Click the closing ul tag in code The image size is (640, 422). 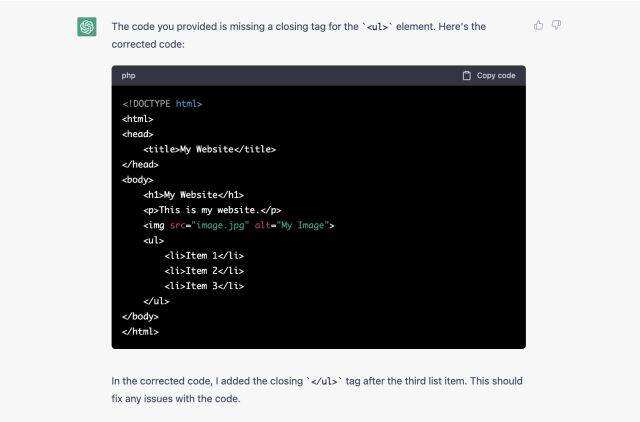click(x=157, y=300)
